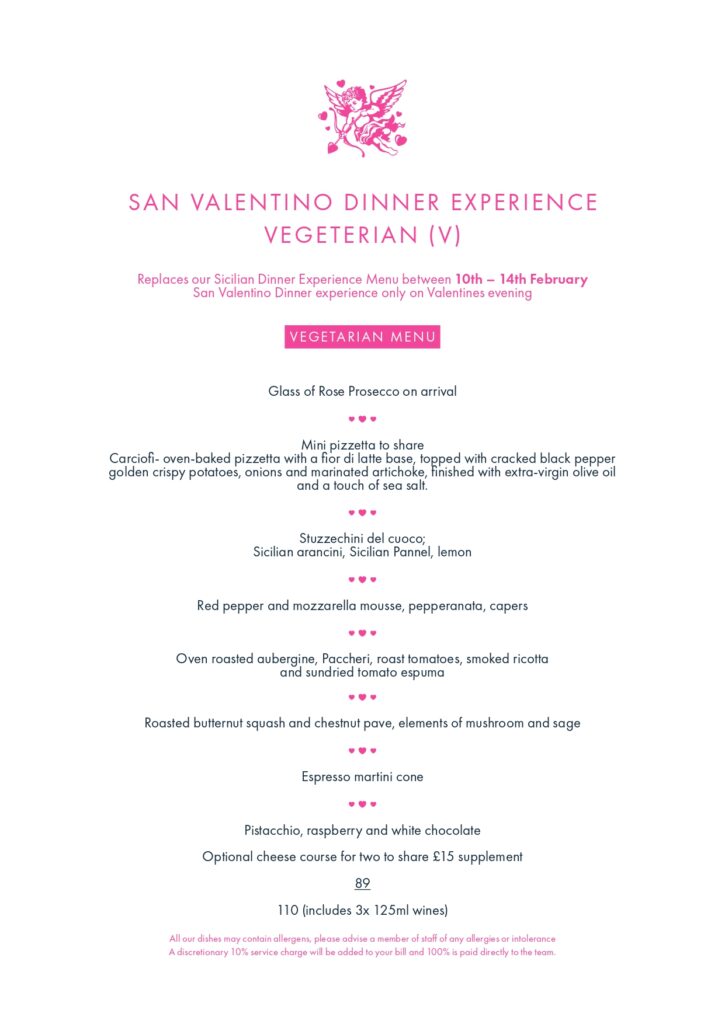The height and width of the screenshot is (1024, 725).
Task: Click the underlined 89 price
Action: point(362,884)
